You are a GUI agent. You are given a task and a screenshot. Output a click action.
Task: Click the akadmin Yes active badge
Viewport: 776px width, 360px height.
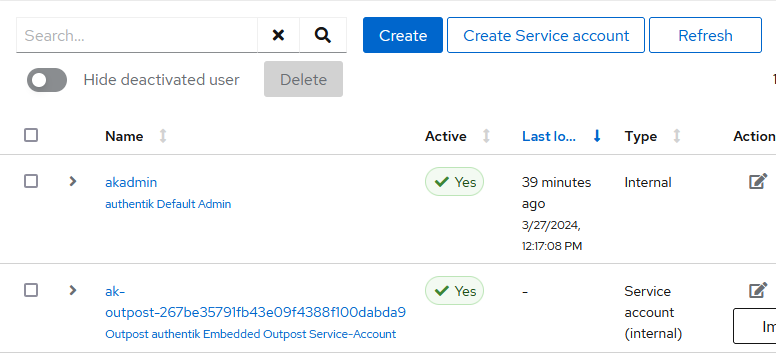[454, 182]
